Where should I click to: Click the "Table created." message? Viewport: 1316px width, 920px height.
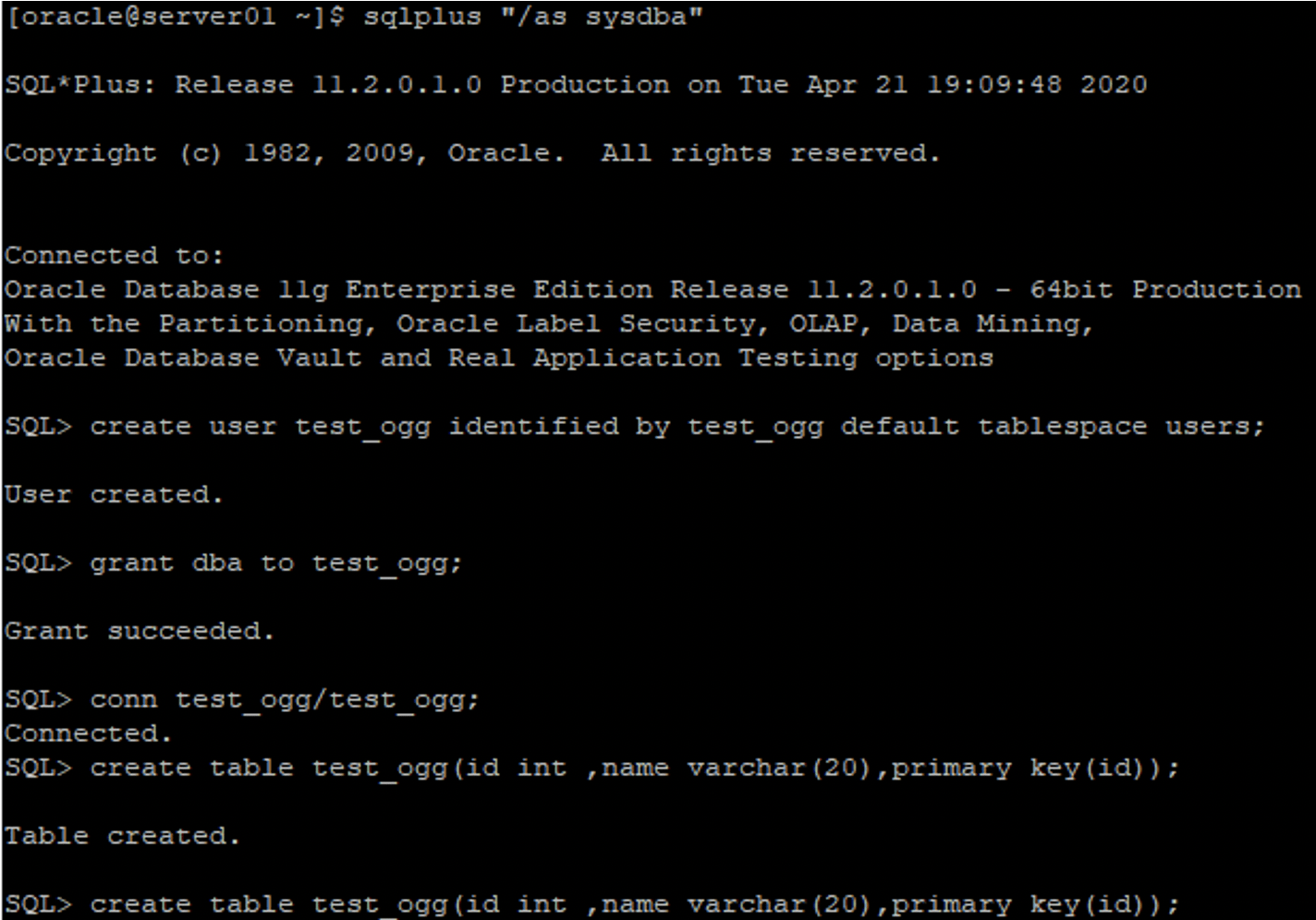point(122,836)
